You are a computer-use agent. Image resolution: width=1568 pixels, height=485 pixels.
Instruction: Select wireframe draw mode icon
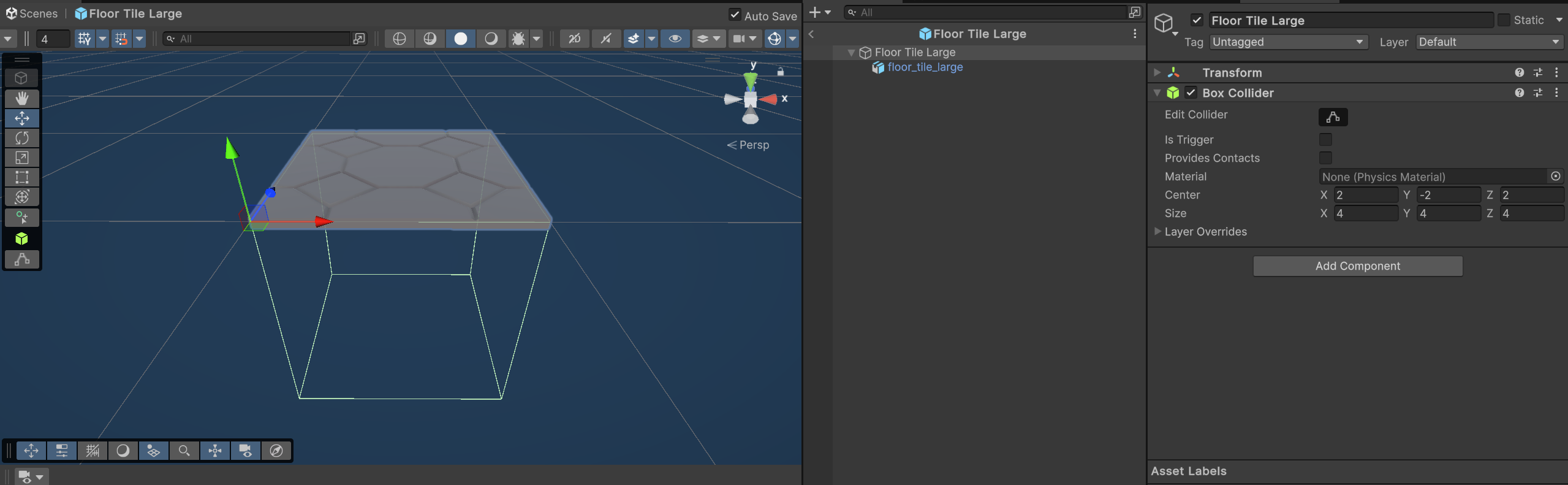(x=400, y=39)
